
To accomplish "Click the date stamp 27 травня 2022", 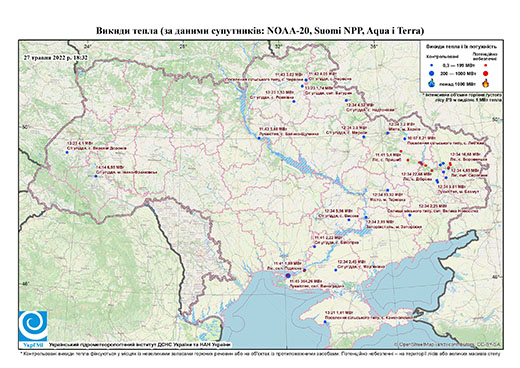I will [x=56, y=58].
